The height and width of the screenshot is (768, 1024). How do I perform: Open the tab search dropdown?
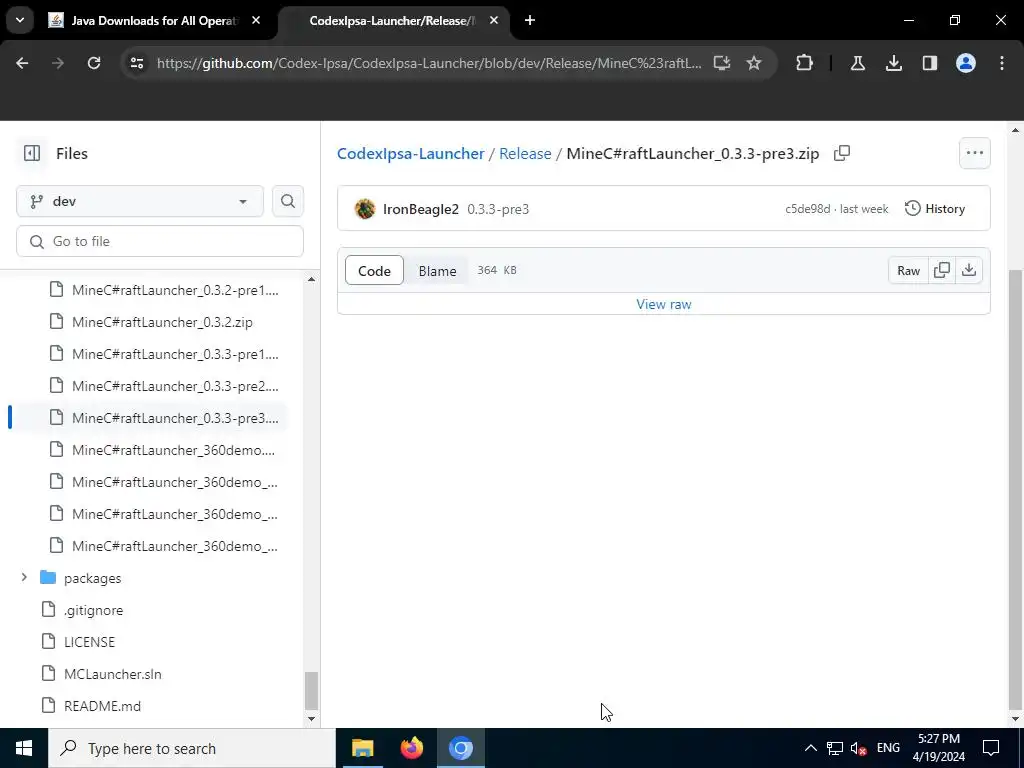pos(20,21)
